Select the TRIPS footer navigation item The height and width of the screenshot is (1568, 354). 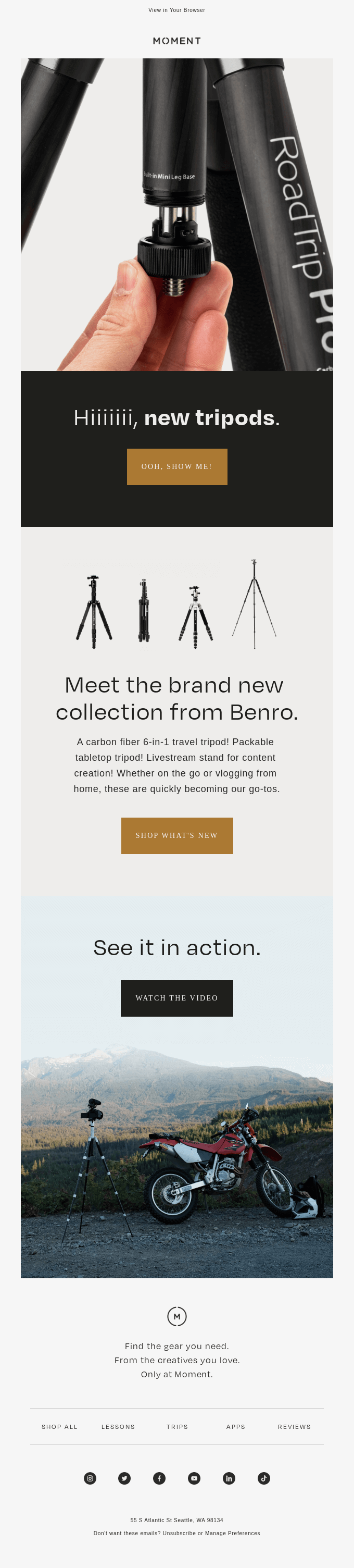(178, 1426)
